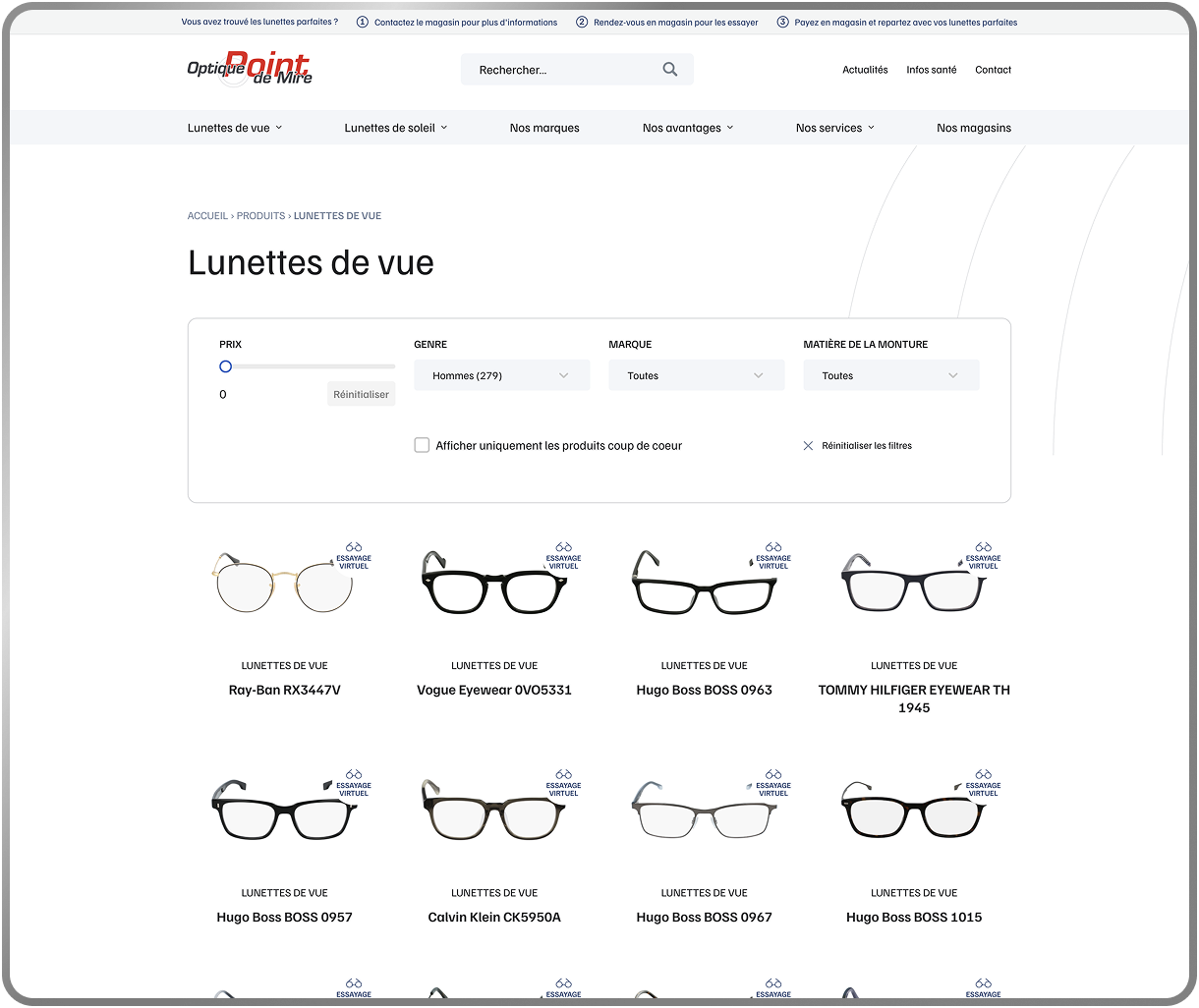Click step 2 Rendez-vous en magasin text
This screenshot has width=1199, height=1008.
[x=676, y=23]
